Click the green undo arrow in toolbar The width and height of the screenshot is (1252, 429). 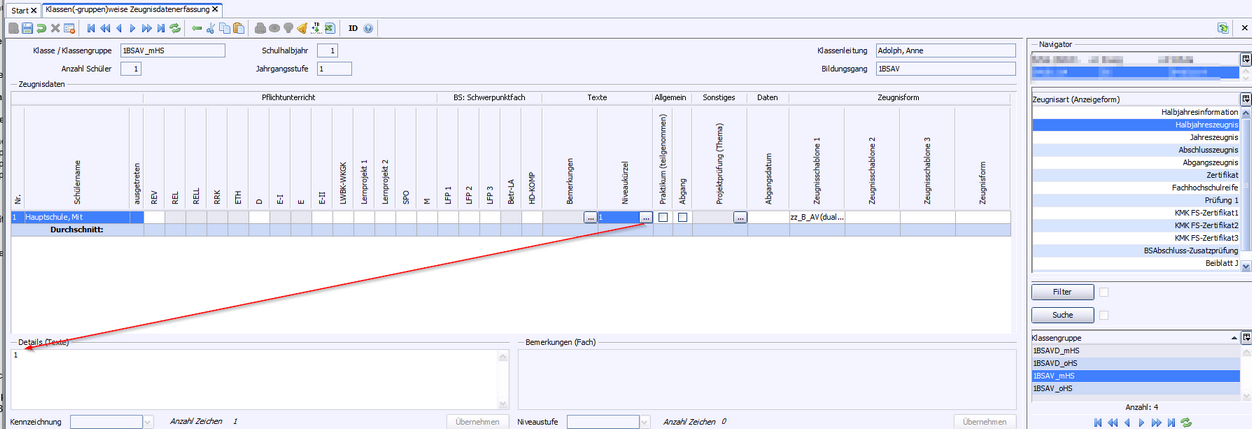click(41, 28)
